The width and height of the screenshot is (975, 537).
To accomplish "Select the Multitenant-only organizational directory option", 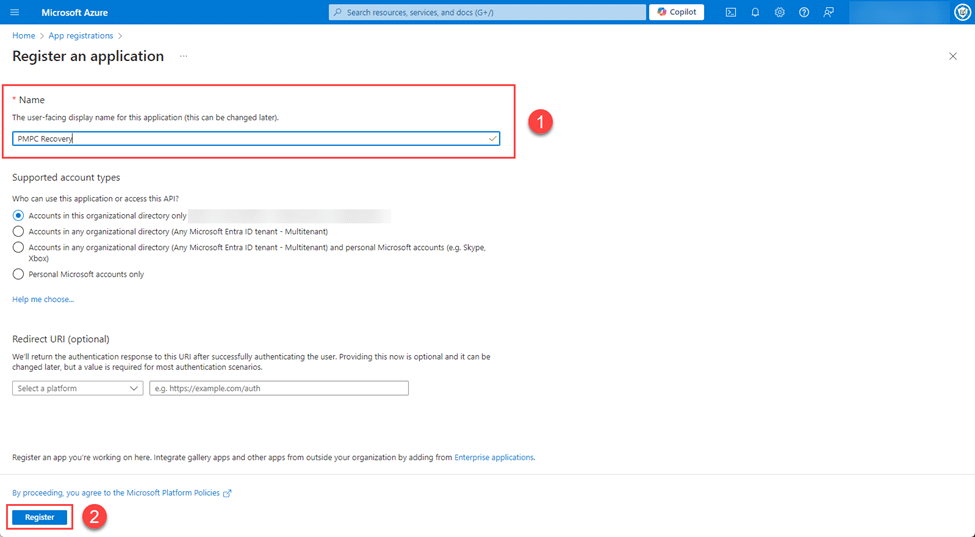I will (18, 231).
